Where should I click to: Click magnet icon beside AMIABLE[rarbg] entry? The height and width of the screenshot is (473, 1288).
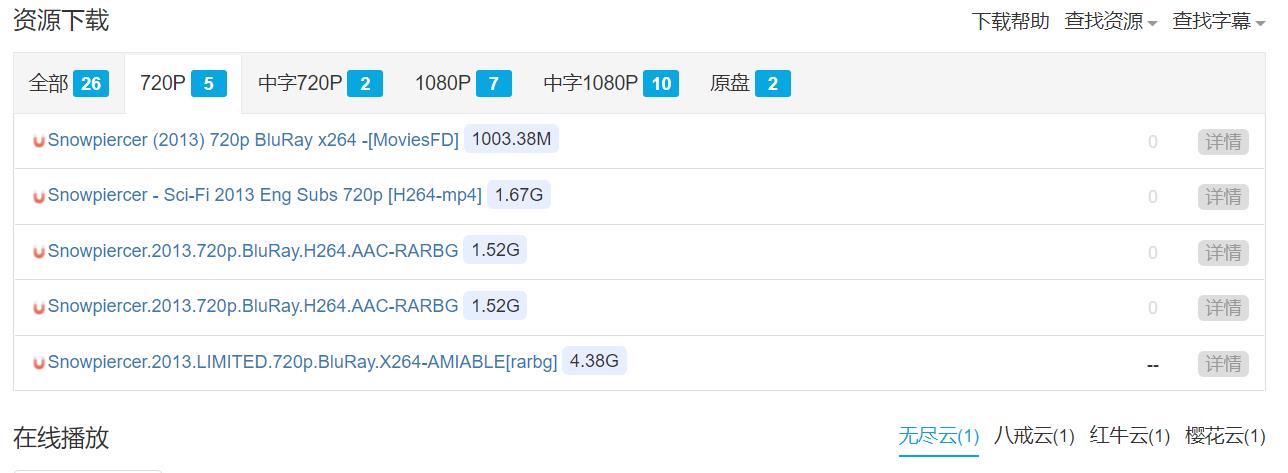[39, 363]
